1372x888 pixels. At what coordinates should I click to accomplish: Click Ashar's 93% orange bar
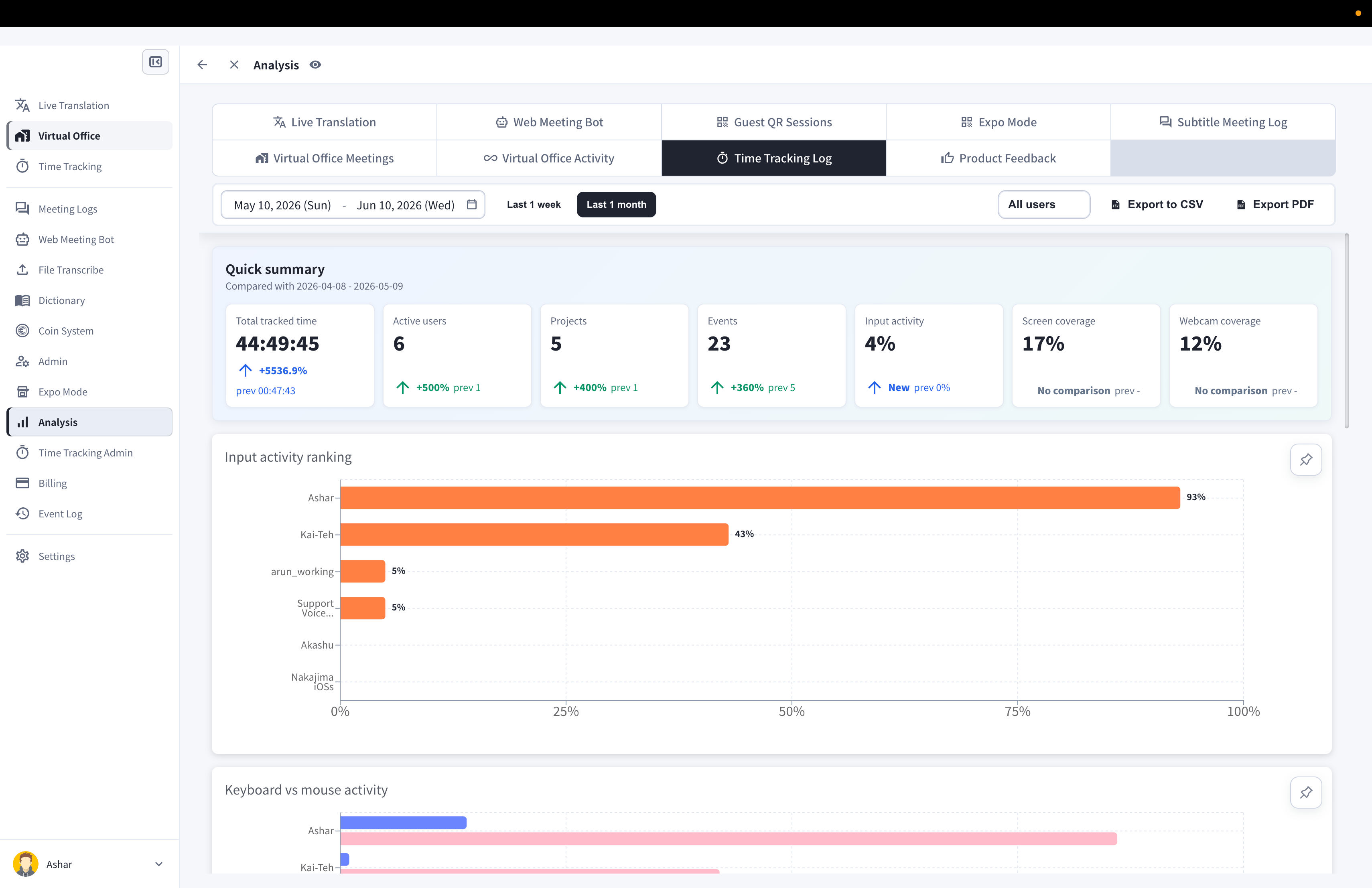pyautogui.click(x=760, y=498)
